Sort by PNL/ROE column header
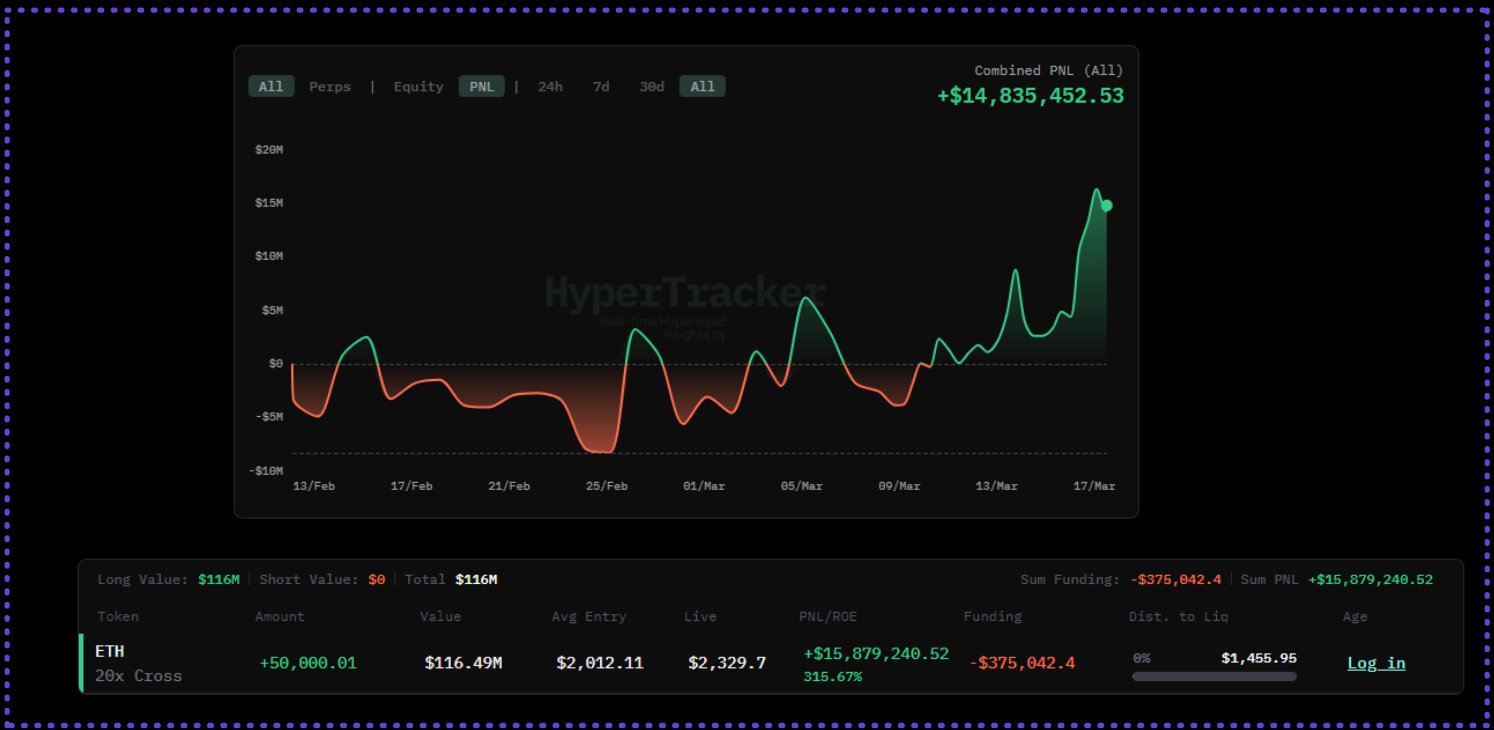Viewport: 1494px width, 730px height. [828, 616]
